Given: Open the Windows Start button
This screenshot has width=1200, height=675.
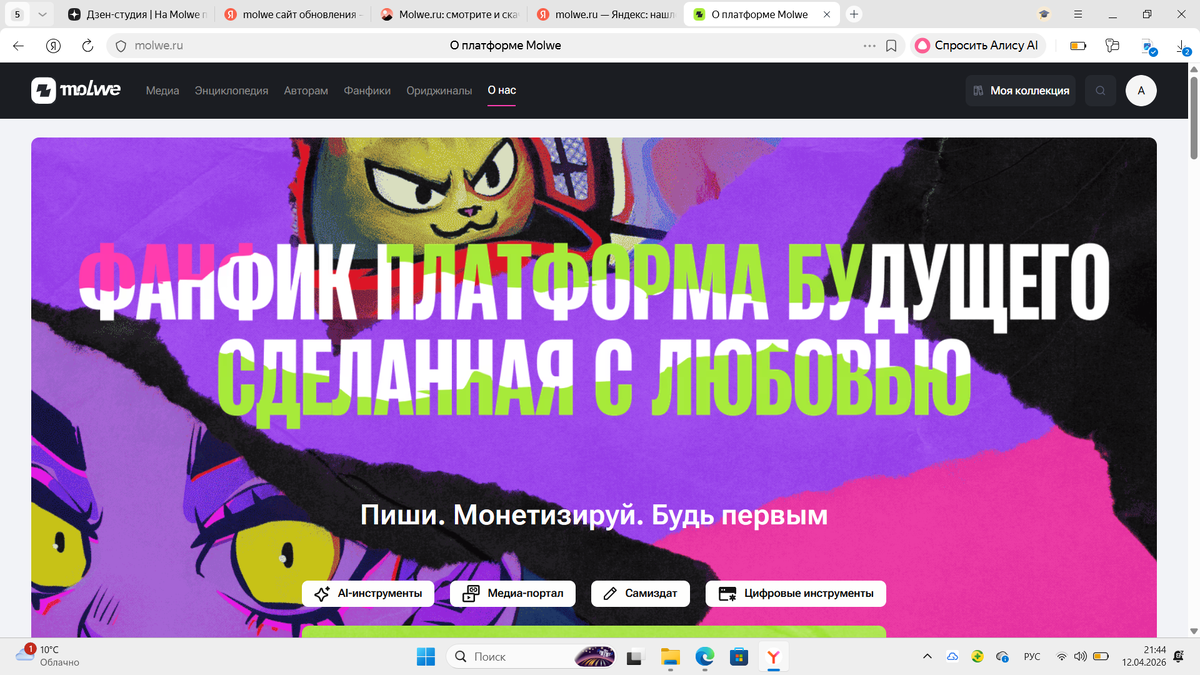Looking at the screenshot, I should pos(426,657).
